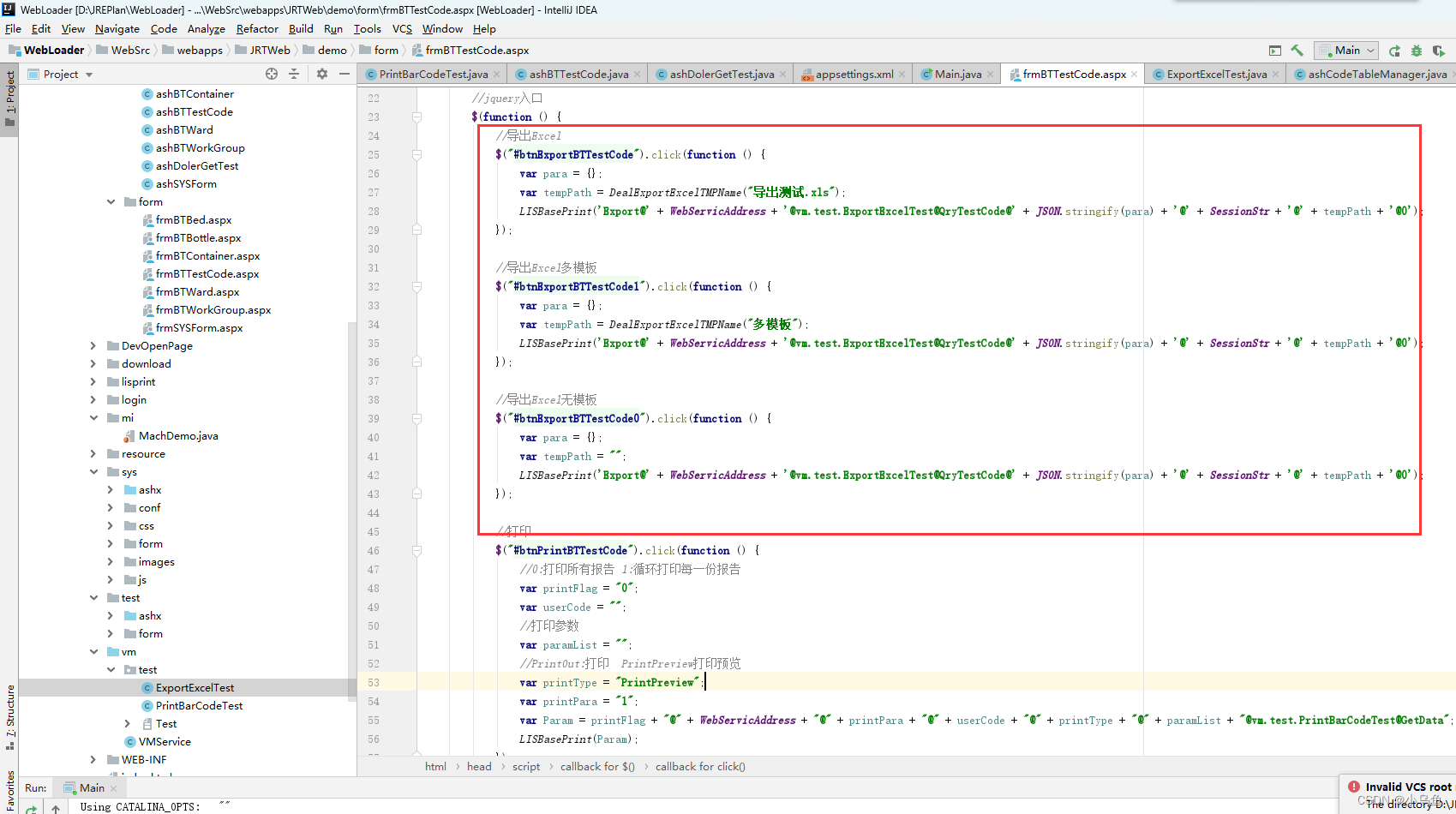This screenshot has width=1456, height=814.
Task: Select ashDolerGetTest class in tree
Action: pyautogui.click(x=196, y=166)
